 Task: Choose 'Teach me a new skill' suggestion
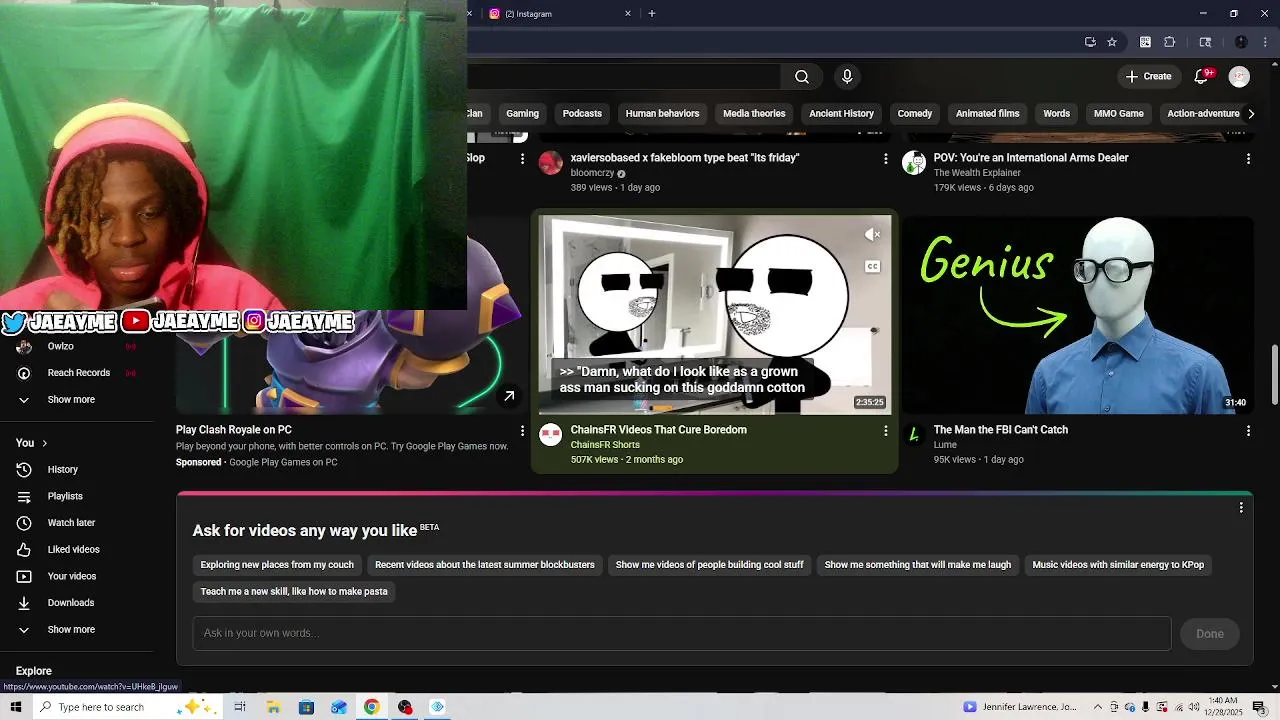click(294, 592)
